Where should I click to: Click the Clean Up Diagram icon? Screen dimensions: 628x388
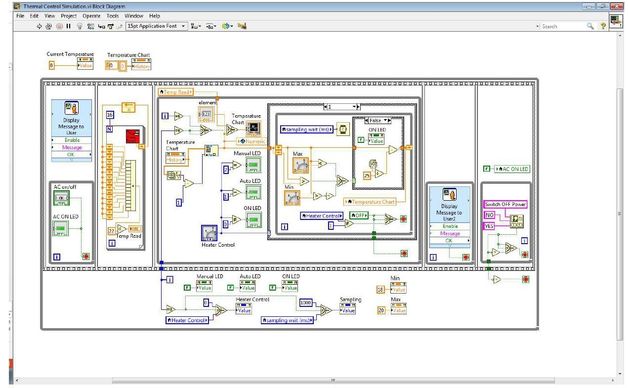coord(242,26)
